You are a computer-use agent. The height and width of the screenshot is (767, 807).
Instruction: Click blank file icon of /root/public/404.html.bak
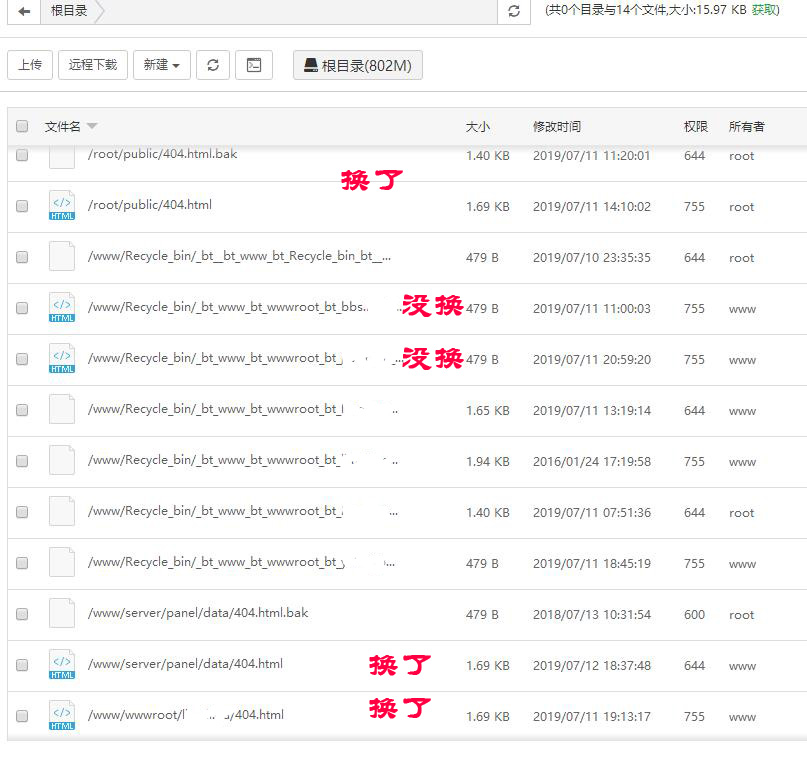click(x=62, y=156)
